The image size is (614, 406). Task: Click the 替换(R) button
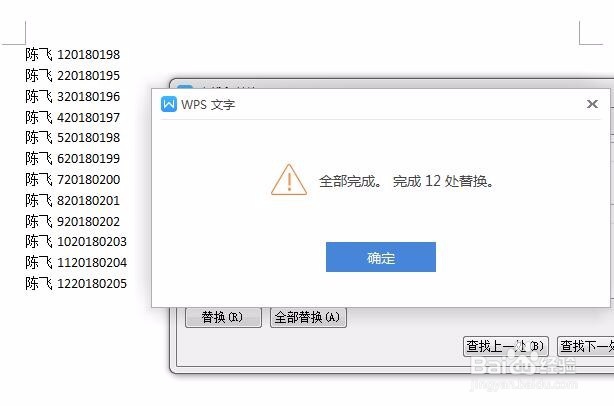pyautogui.click(x=223, y=317)
